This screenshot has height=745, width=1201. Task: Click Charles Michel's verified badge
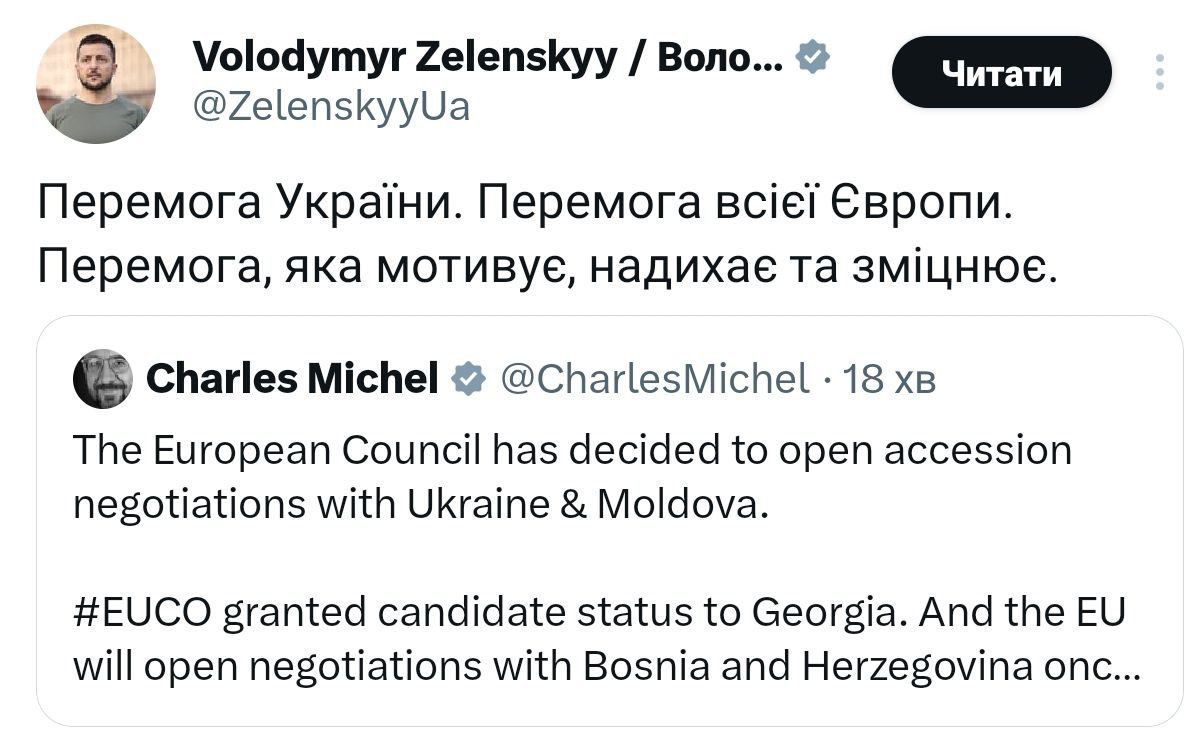(468, 379)
